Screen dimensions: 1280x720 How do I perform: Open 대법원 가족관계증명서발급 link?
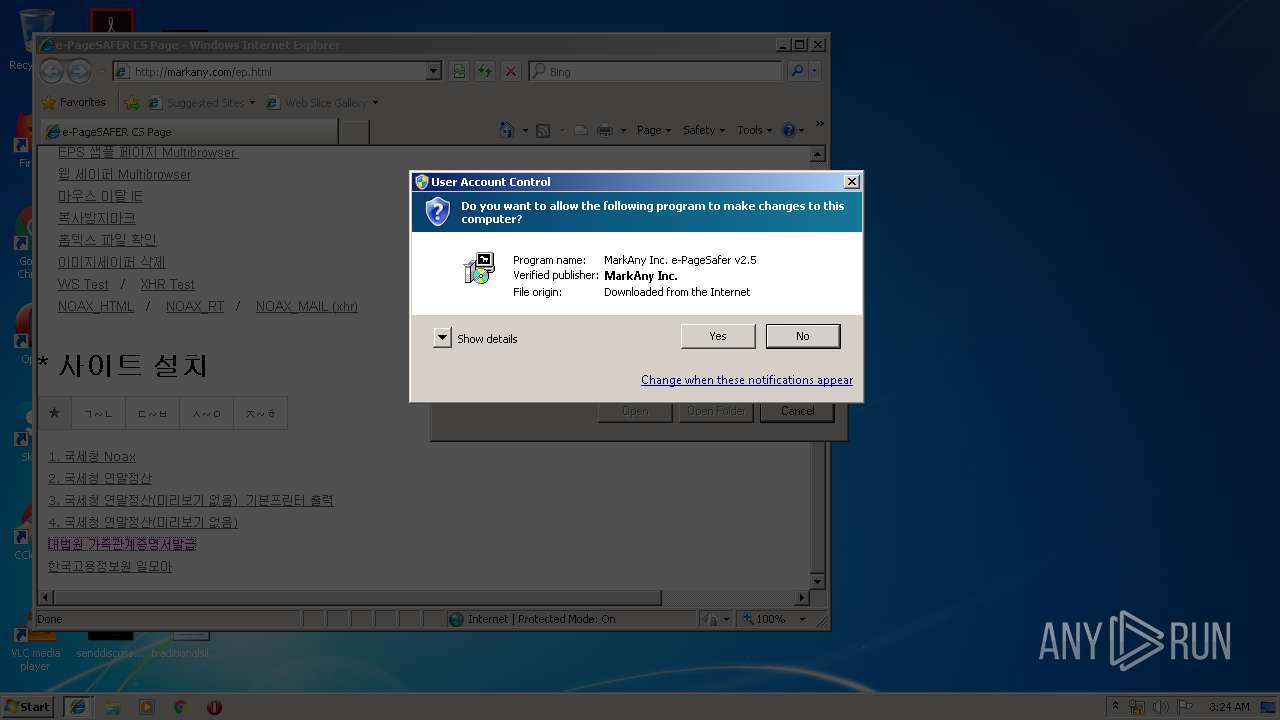click(x=122, y=544)
